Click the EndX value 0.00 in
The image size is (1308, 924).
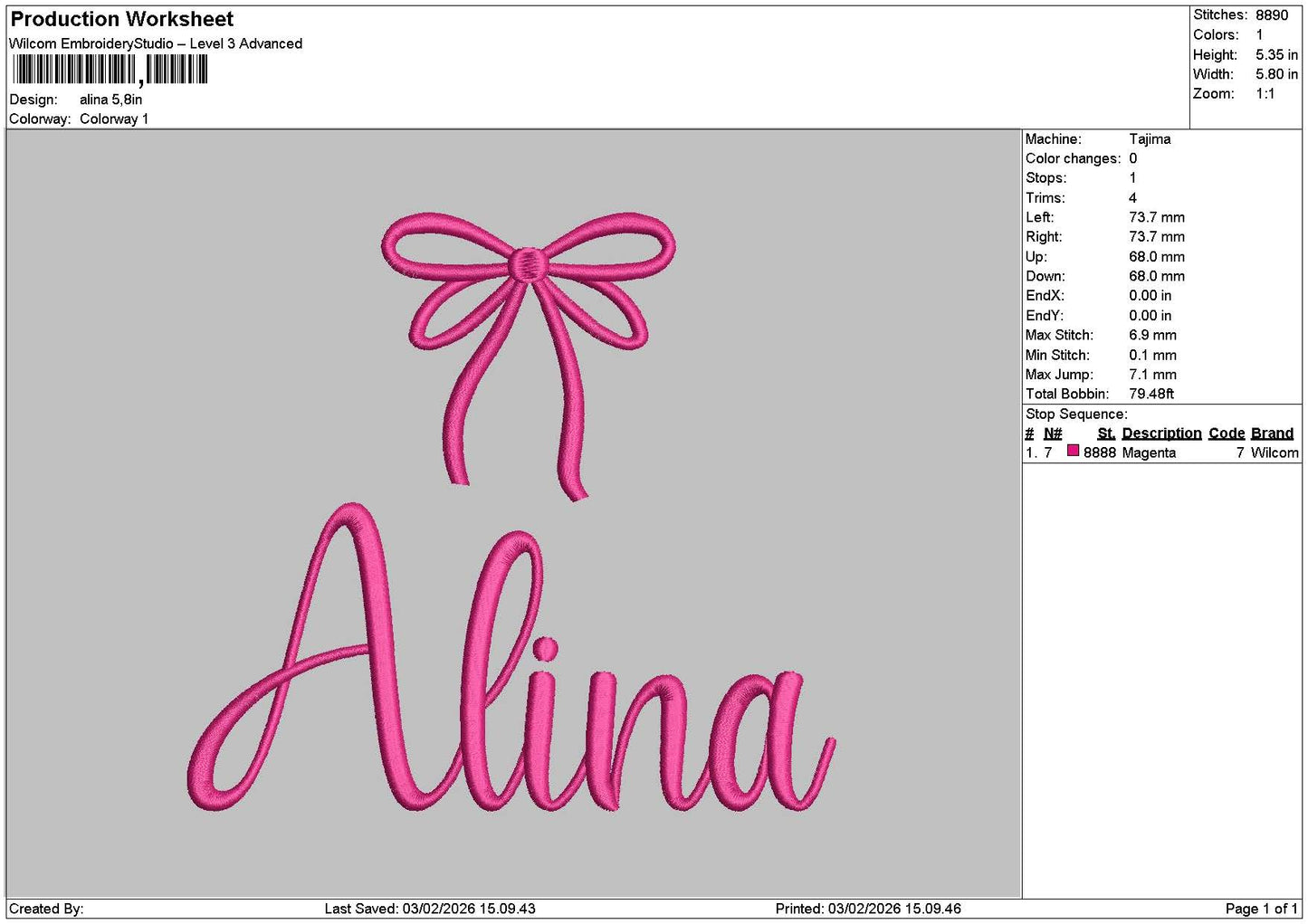point(1150,296)
